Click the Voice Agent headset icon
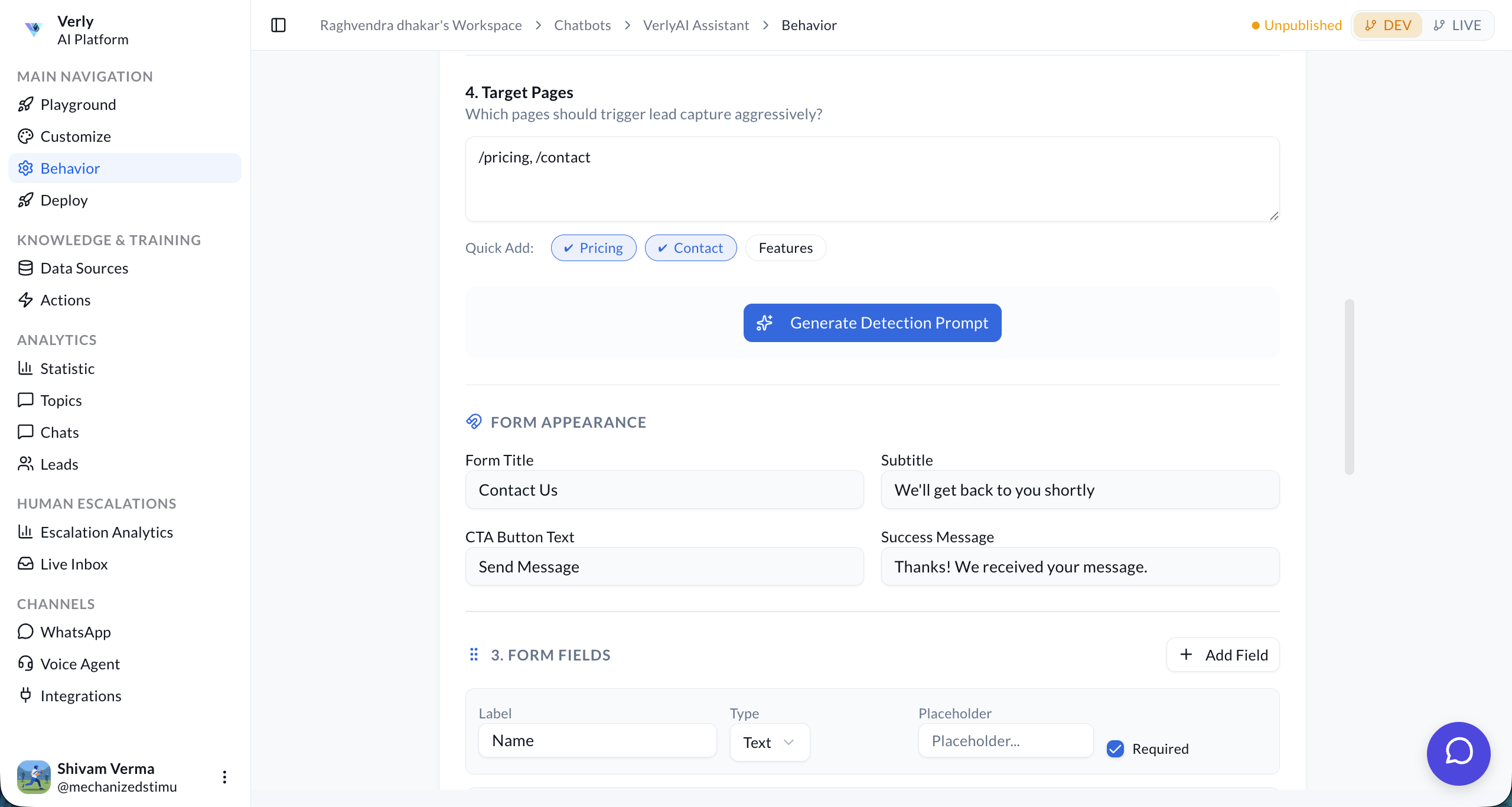This screenshot has width=1512, height=807. tap(25, 663)
